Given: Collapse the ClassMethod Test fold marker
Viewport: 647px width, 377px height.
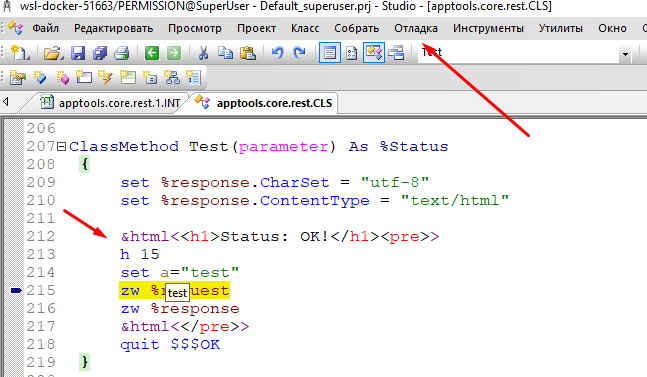Looking at the screenshot, I should click(61, 146).
